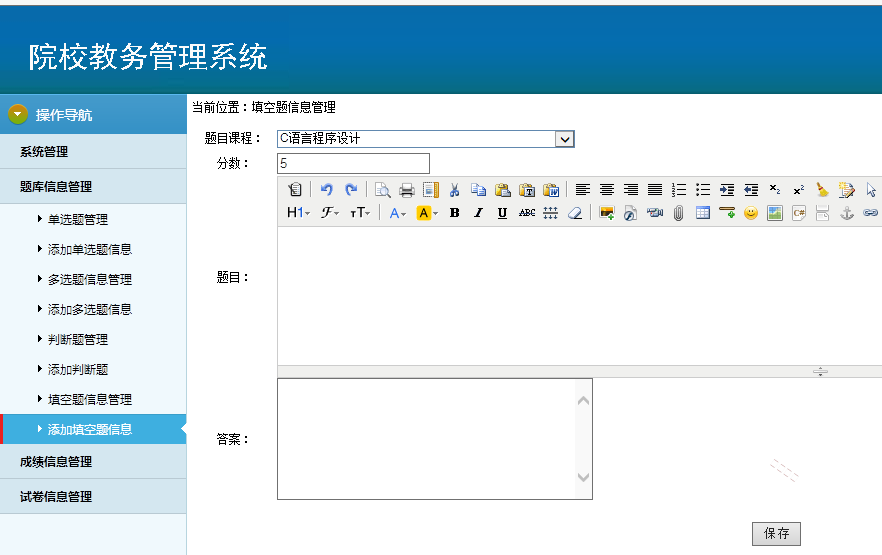Image resolution: width=882 pixels, height=555 pixels.
Task: Align text right in editor
Action: click(x=631, y=189)
